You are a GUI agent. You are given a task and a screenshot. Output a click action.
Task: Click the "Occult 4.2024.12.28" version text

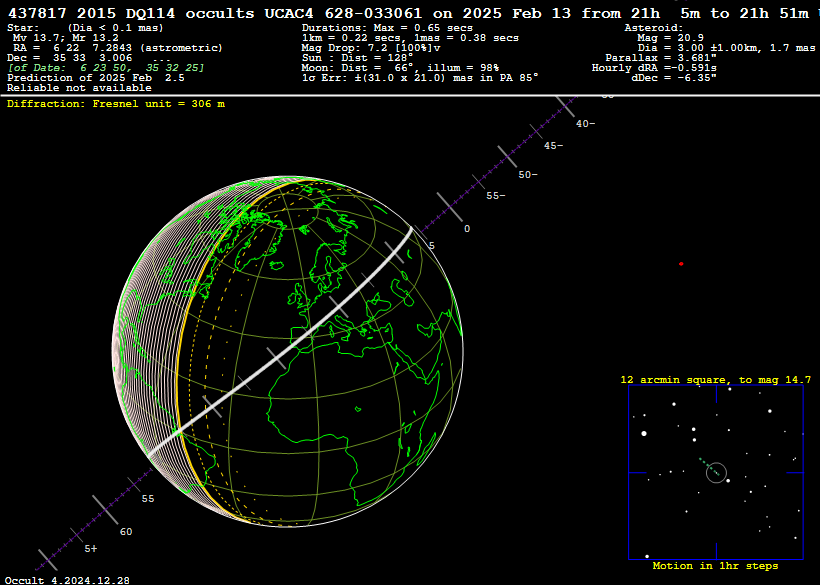pos(67,580)
